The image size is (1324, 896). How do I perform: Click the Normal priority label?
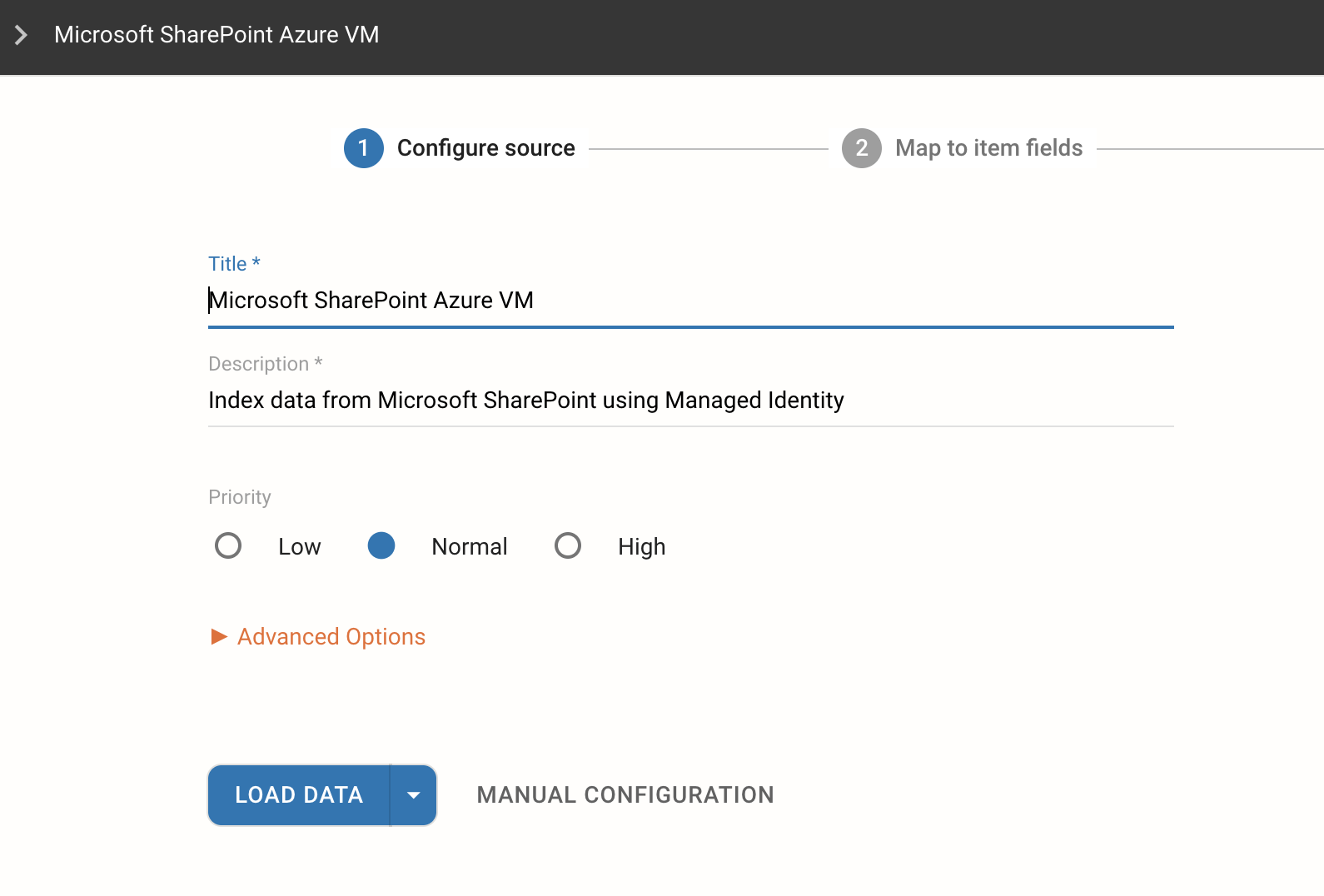pyautogui.click(x=470, y=547)
